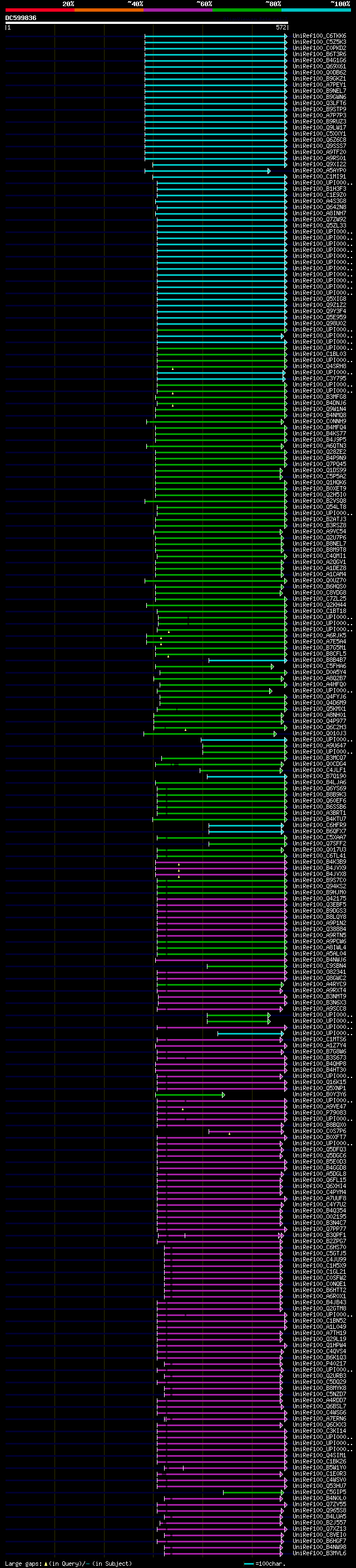Click hit UniRef100_B9GKZ1
This screenshot has height=1568, width=356.
click(x=319, y=78)
